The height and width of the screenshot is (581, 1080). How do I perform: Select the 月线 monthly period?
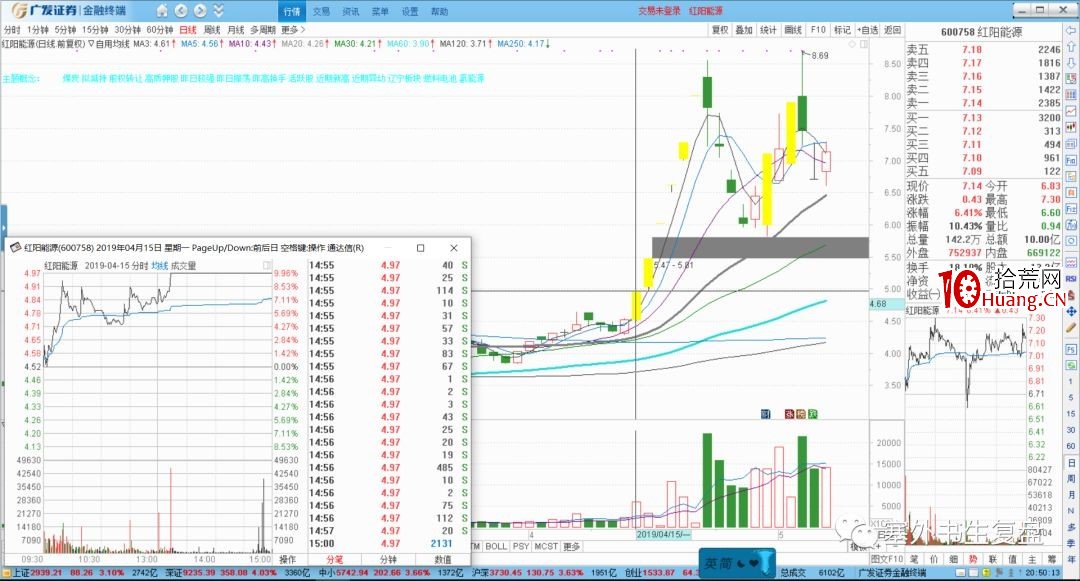pyautogui.click(x=236, y=30)
